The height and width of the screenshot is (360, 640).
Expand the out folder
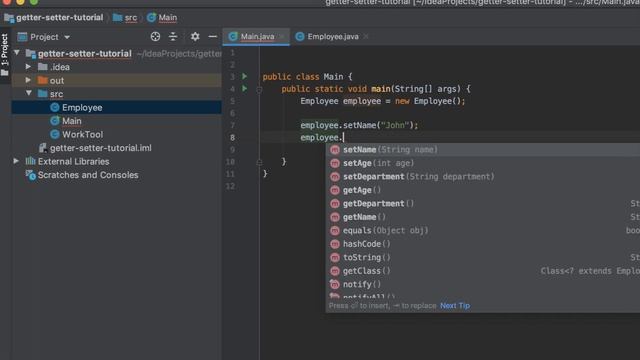[x=28, y=80]
